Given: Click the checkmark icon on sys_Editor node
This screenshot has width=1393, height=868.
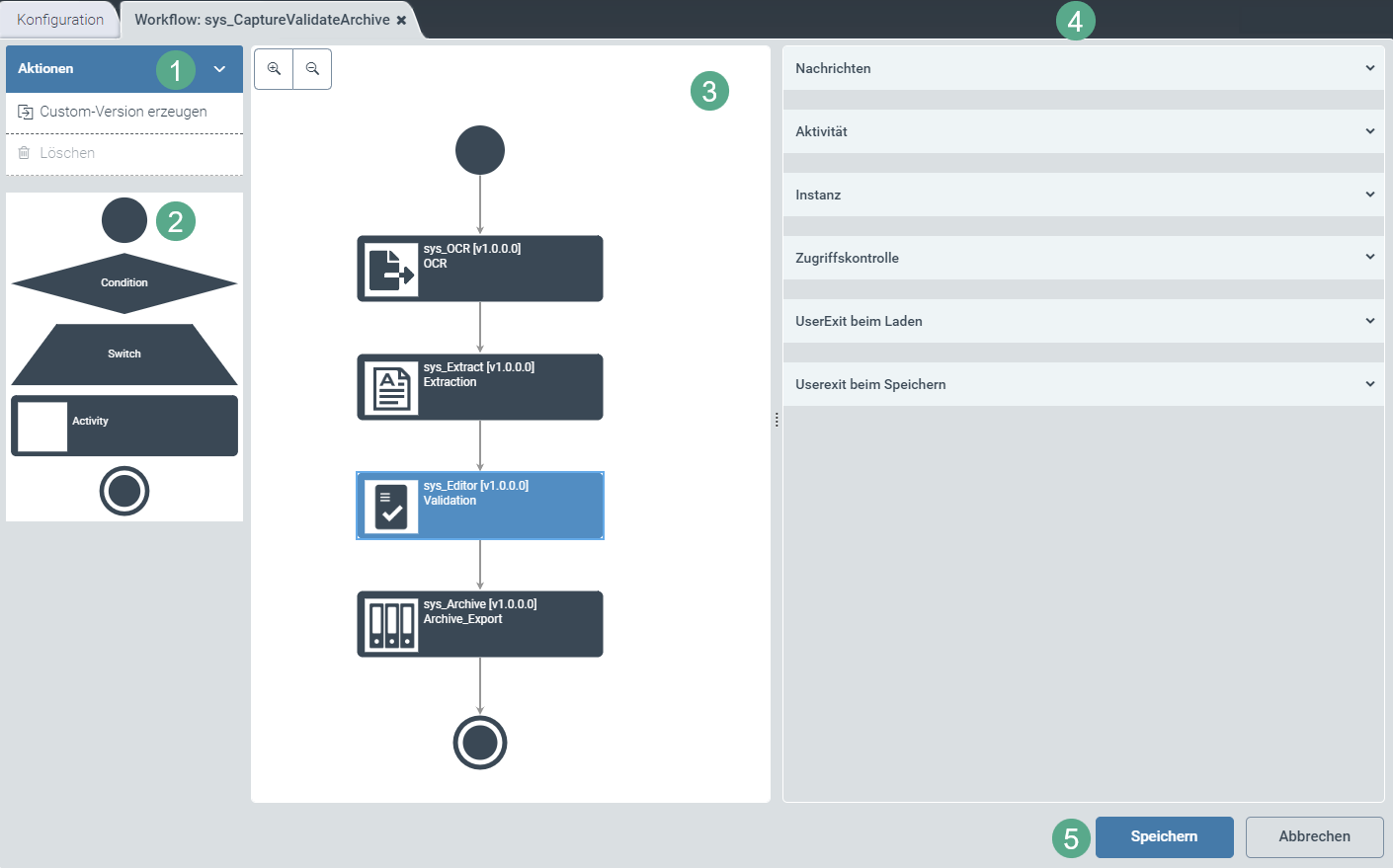Looking at the screenshot, I should (x=389, y=506).
